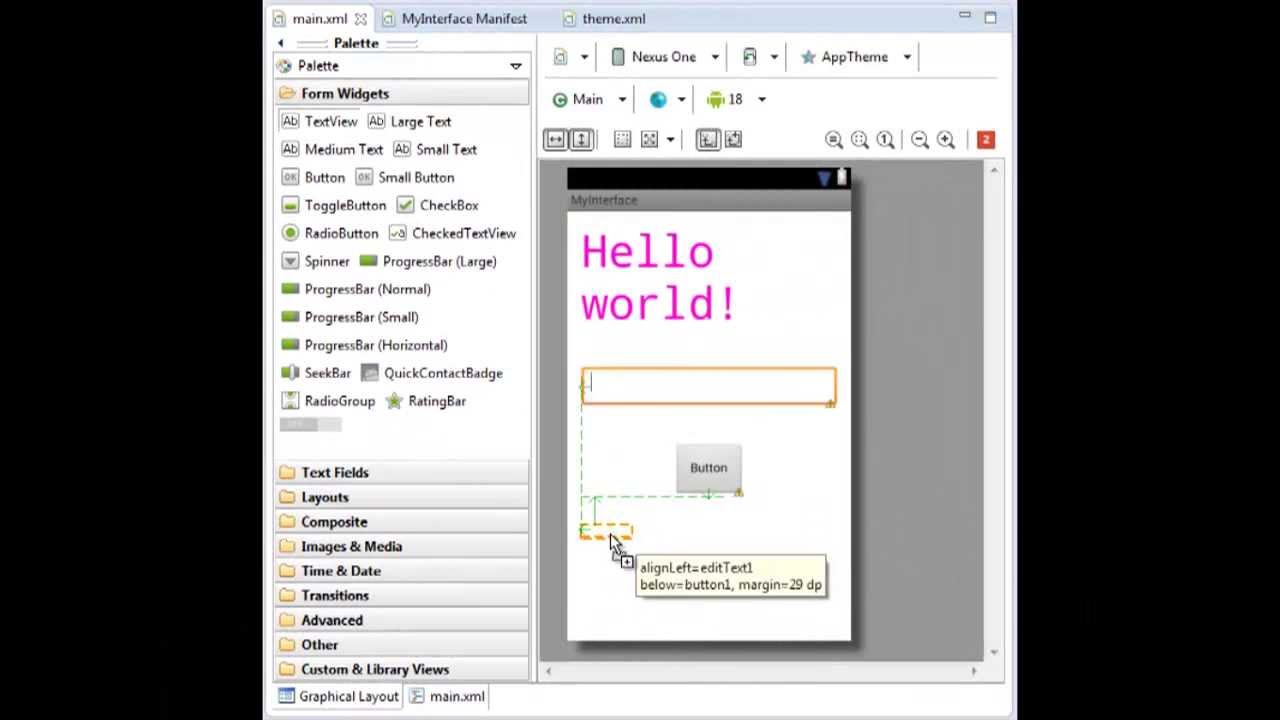Pick the Large Text widget from palette
The width and height of the screenshot is (1280, 720).
(409, 121)
